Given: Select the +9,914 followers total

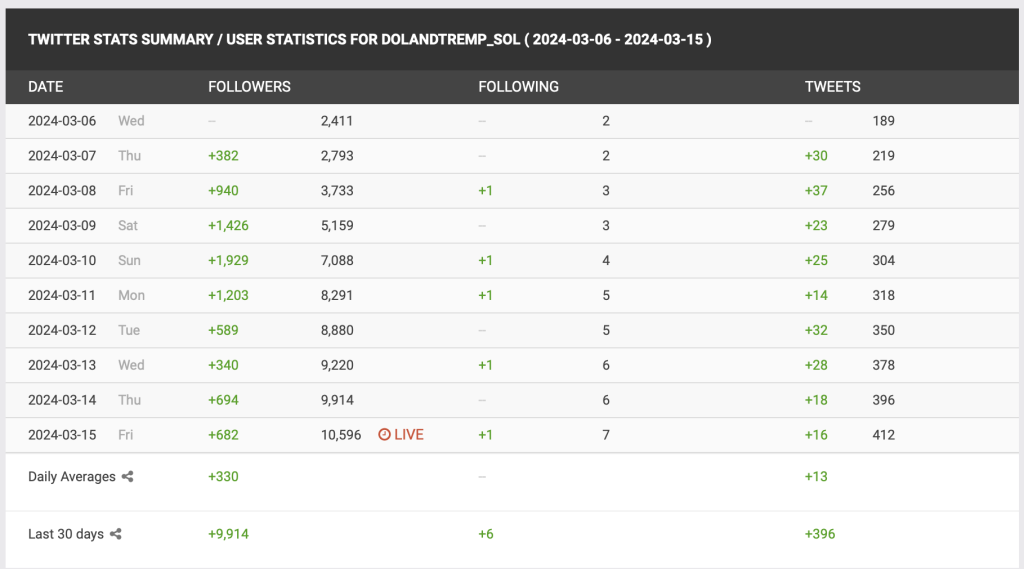Looking at the screenshot, I should coord(228,534).
